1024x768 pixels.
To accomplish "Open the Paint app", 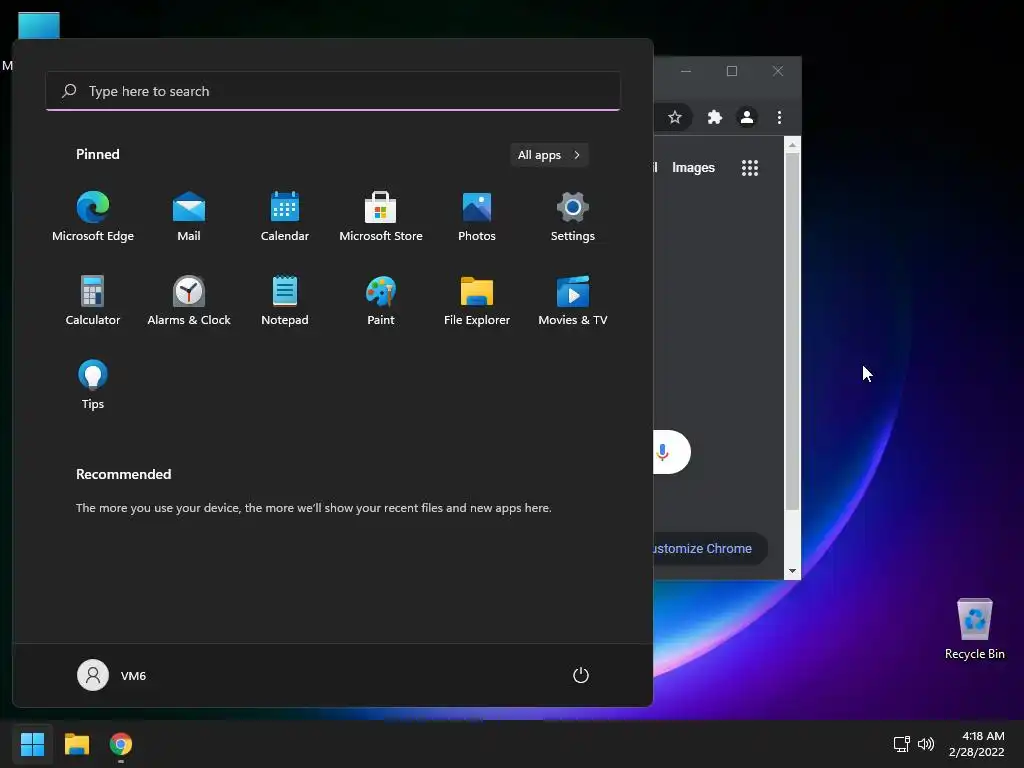I will click(x=381, y=300).
